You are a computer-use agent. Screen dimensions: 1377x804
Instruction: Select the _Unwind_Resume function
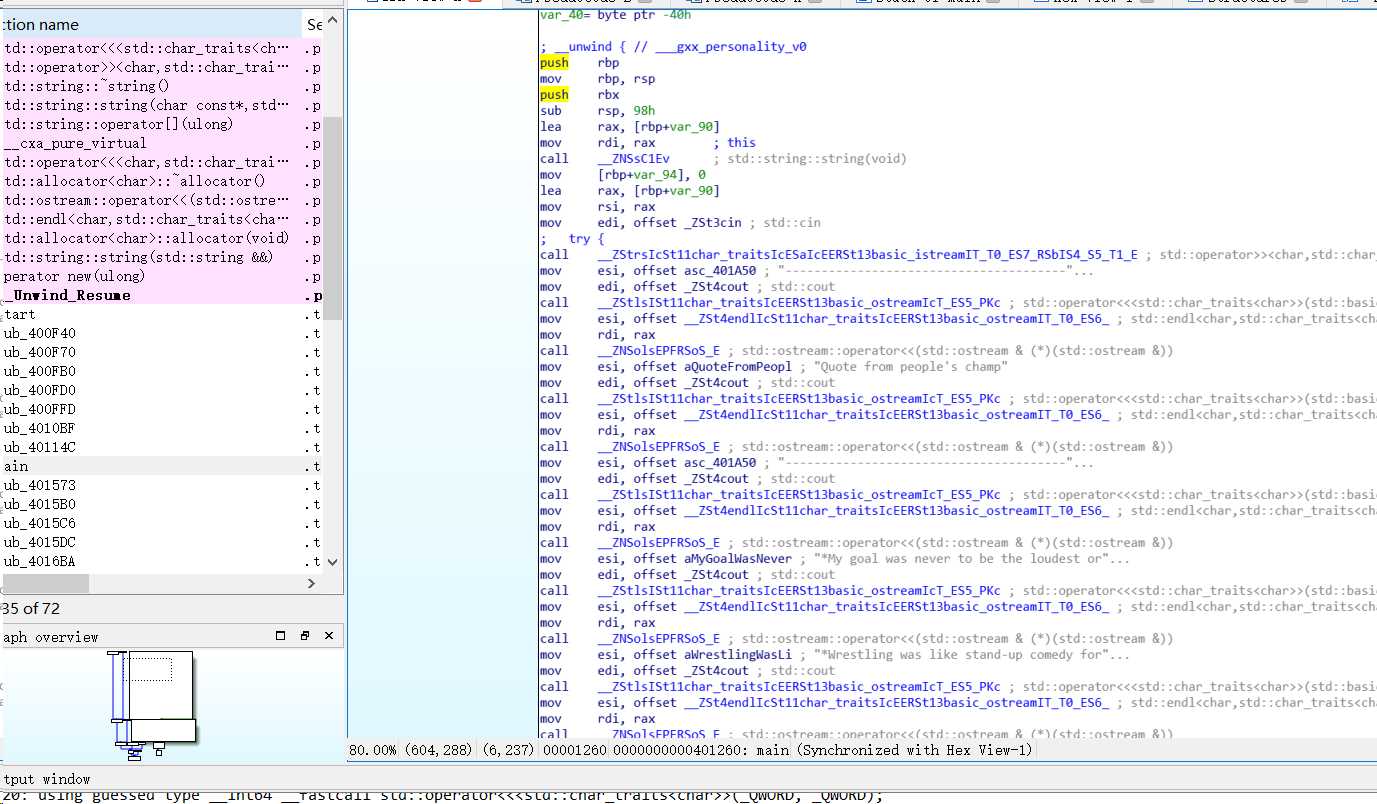[x=162, y=295]
